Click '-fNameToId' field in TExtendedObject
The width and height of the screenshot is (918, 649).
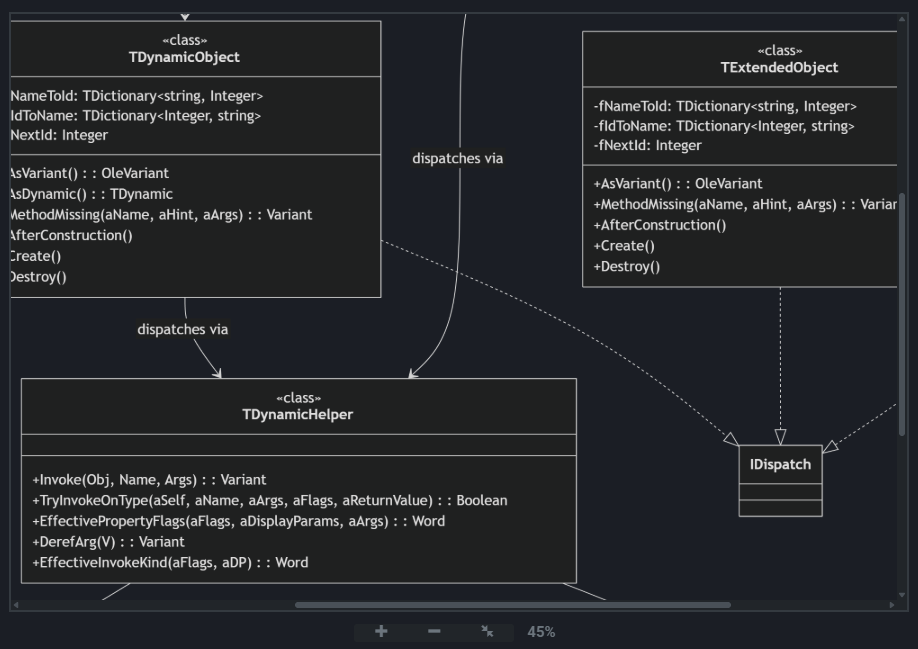pos(725,107)
